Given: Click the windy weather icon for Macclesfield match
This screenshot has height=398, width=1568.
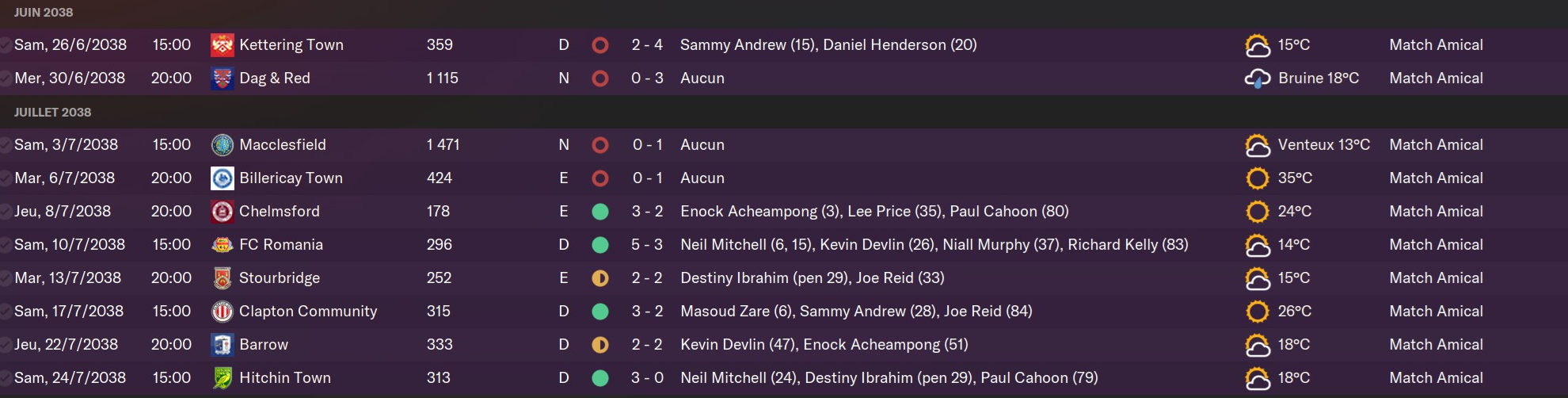Looking at the screenshot, I should pyautogui.click(x=1258, y=145).
